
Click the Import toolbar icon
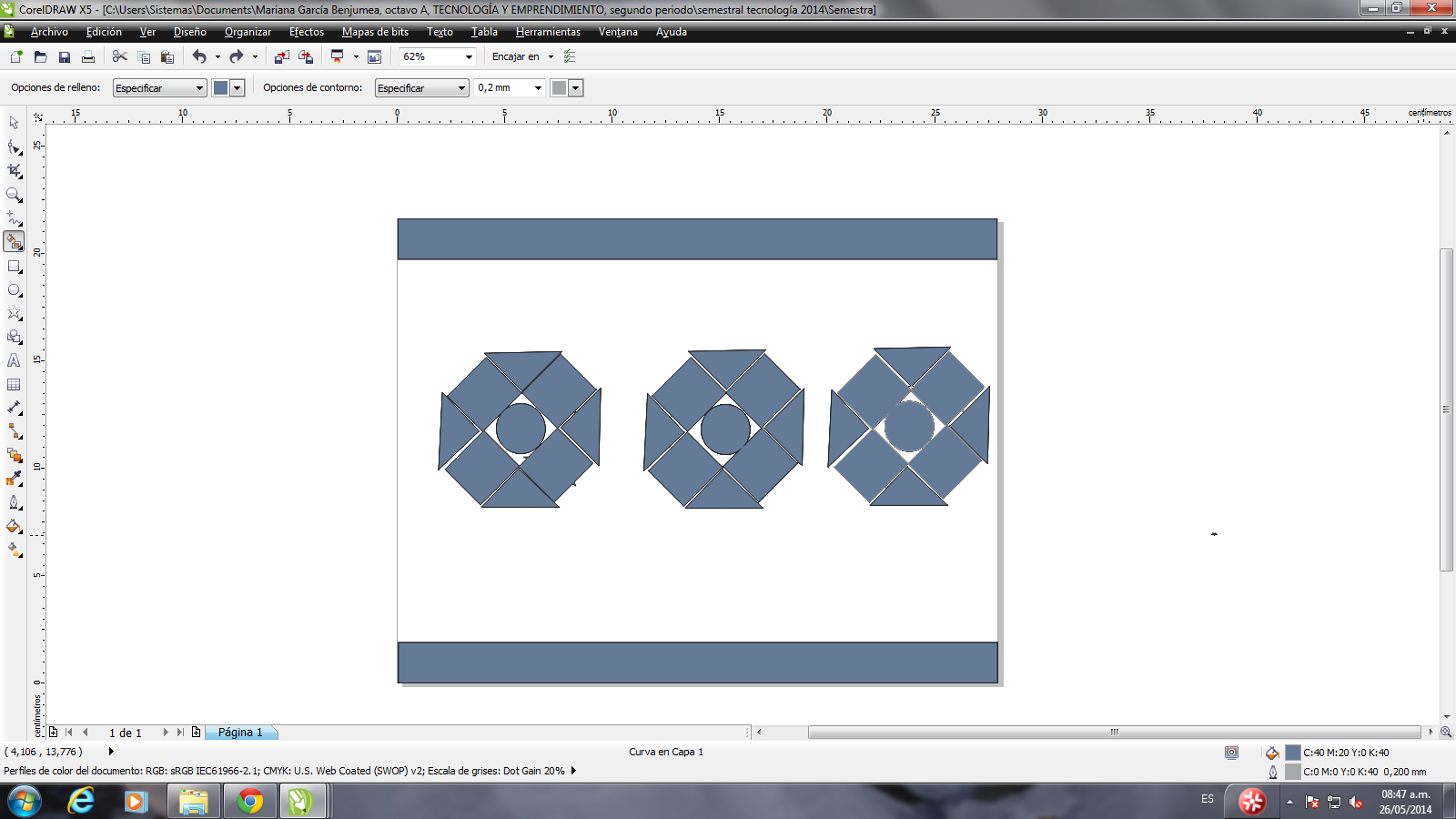(281, 56)
